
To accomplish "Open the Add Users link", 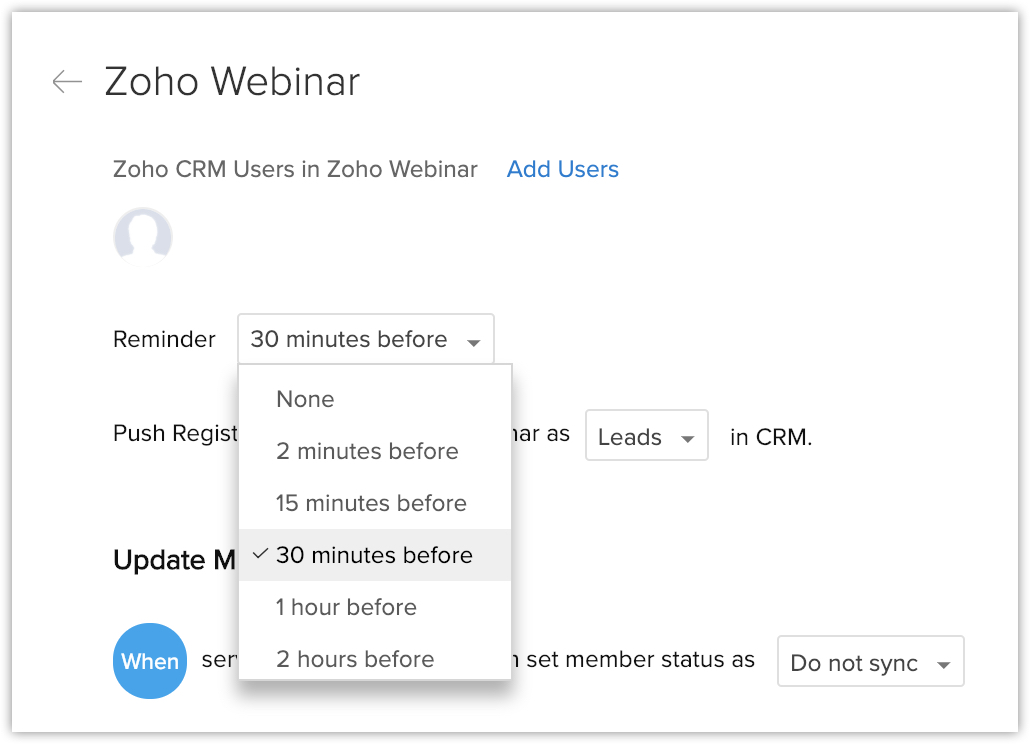I will tap(562, 170).
